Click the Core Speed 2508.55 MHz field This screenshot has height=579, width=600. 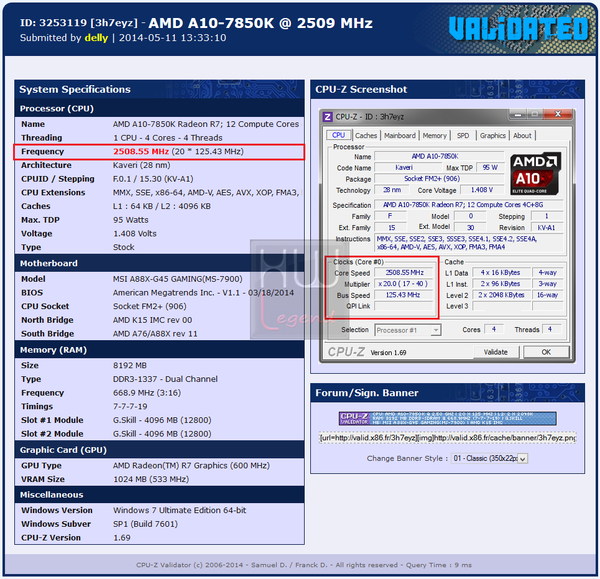point(404,272)
